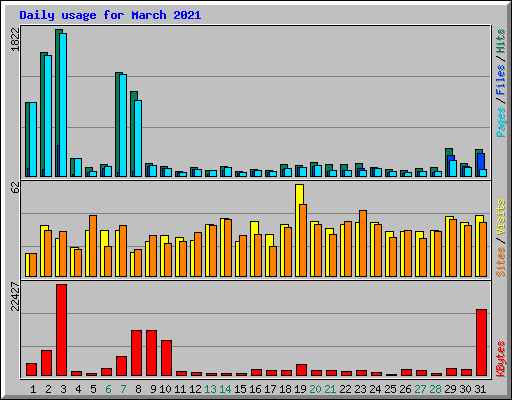Viewport: 512px width, 400px height.
Task: Click the red KBytes bar for day 2
Action: pos(47,363)
